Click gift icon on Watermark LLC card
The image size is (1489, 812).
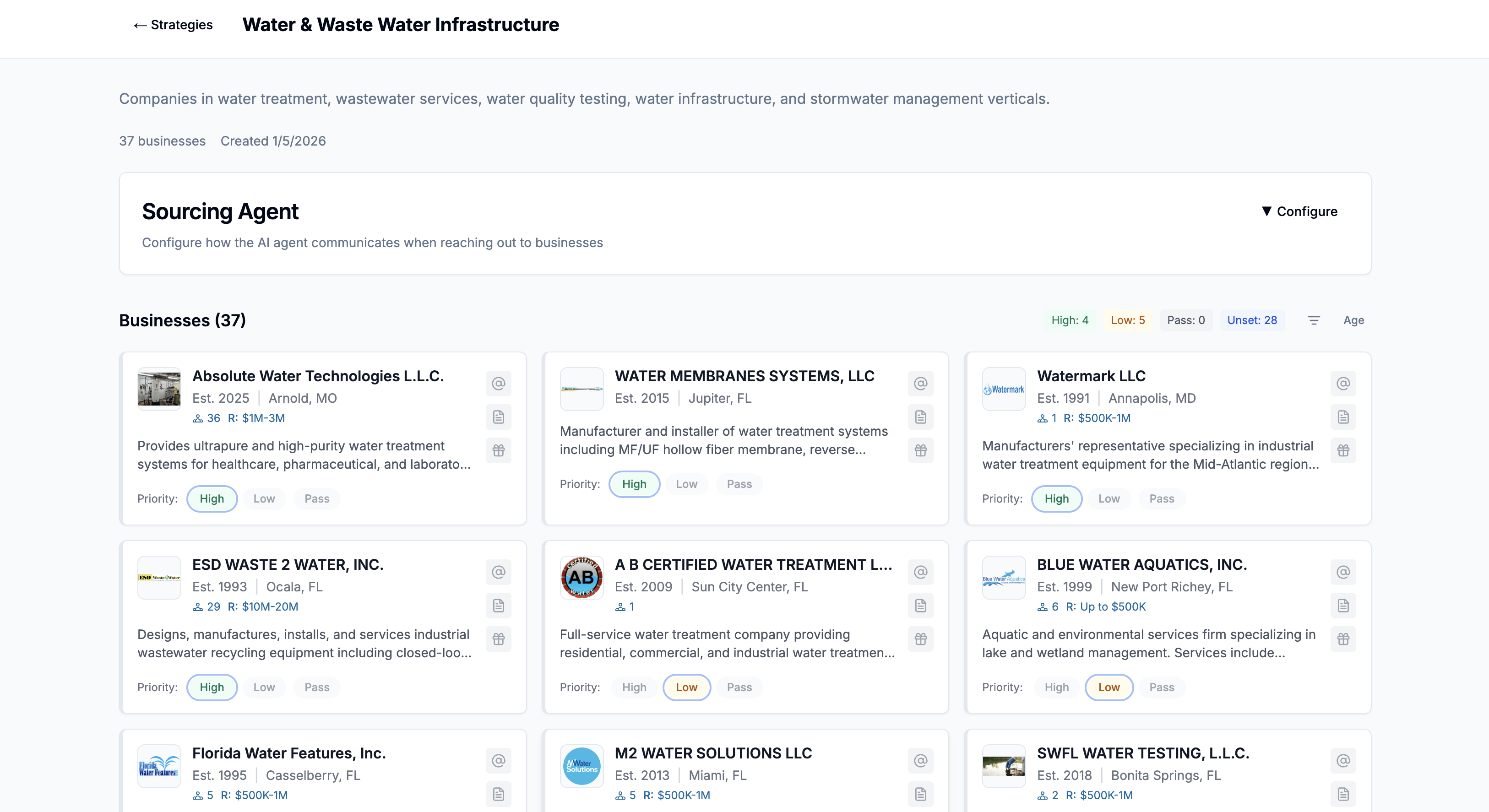(1343, 450)
